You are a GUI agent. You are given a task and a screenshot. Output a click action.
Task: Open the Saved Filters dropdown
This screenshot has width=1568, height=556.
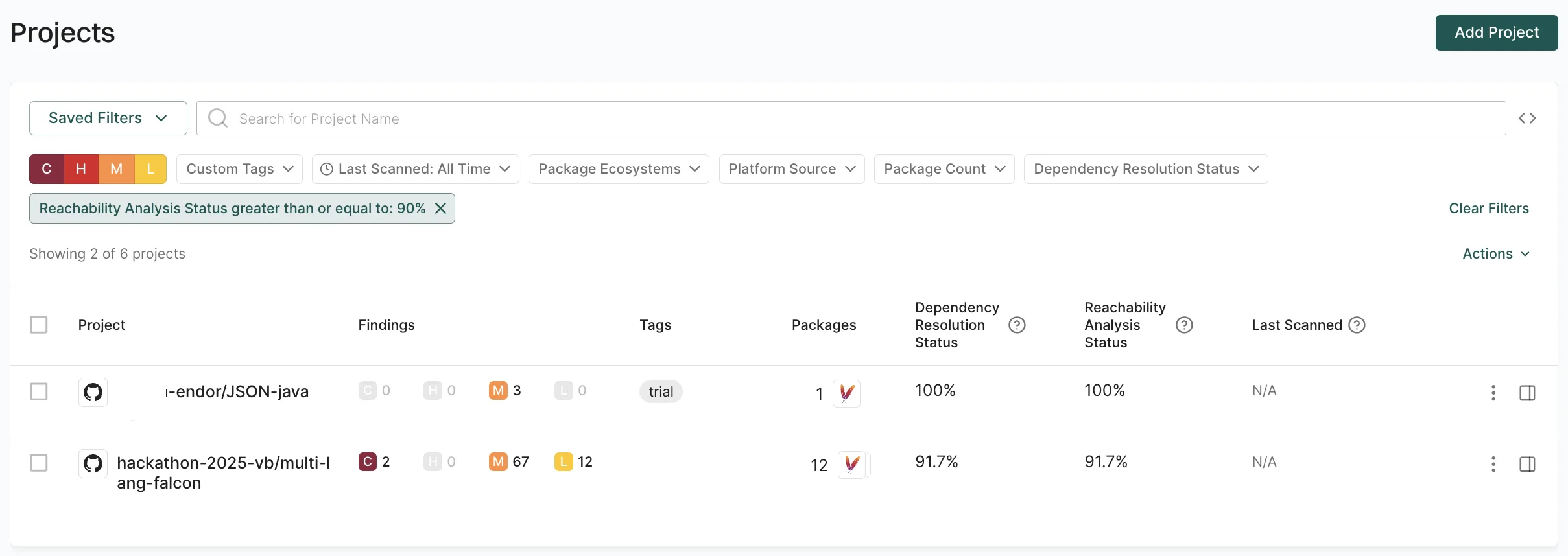coord(108,118)
